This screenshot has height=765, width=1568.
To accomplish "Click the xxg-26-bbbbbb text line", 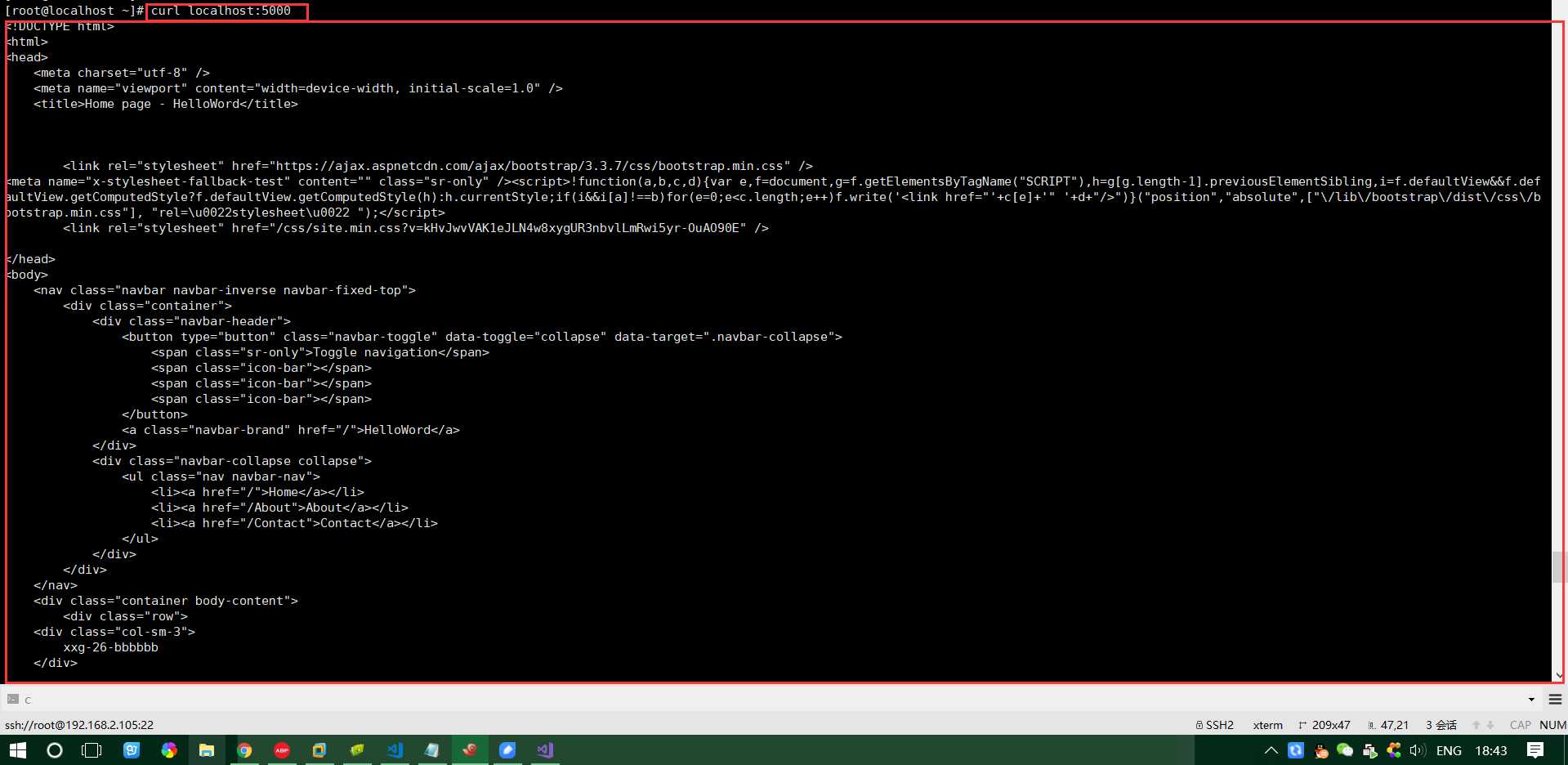I will pyautogui.click(x=111, y=647).
